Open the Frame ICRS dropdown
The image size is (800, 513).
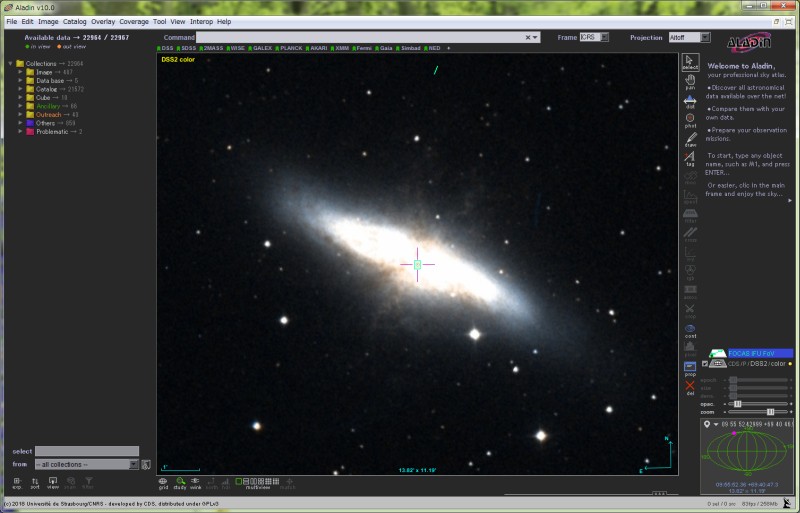coord(596,37)
